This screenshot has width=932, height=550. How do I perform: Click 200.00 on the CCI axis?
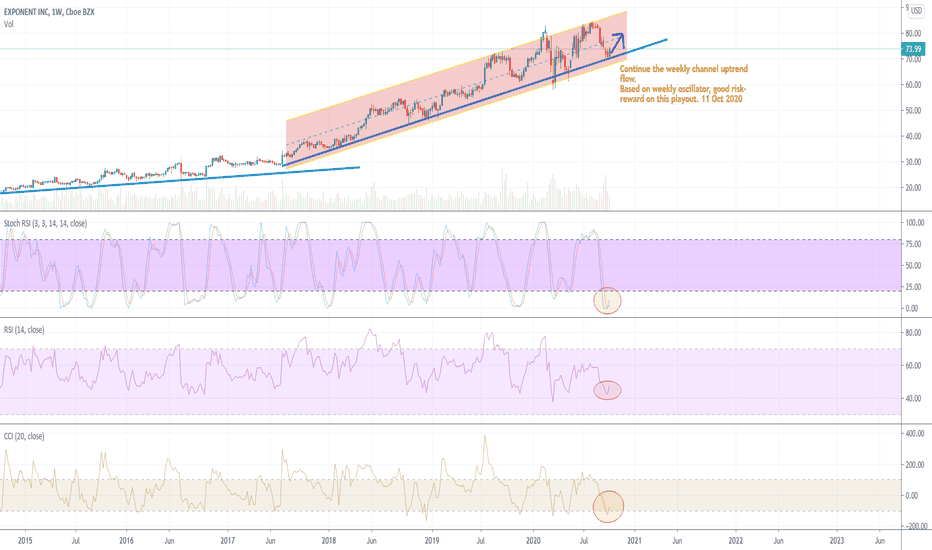[914, 465]
